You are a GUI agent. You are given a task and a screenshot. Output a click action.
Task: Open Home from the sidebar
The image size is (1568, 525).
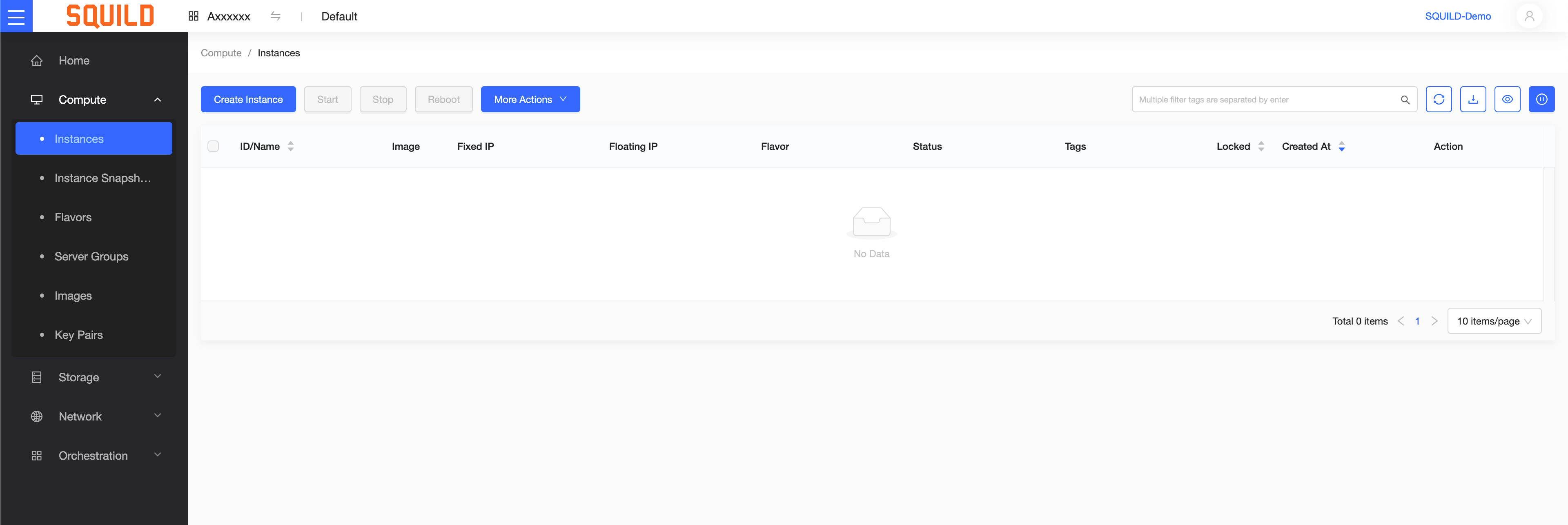point(73,60)
